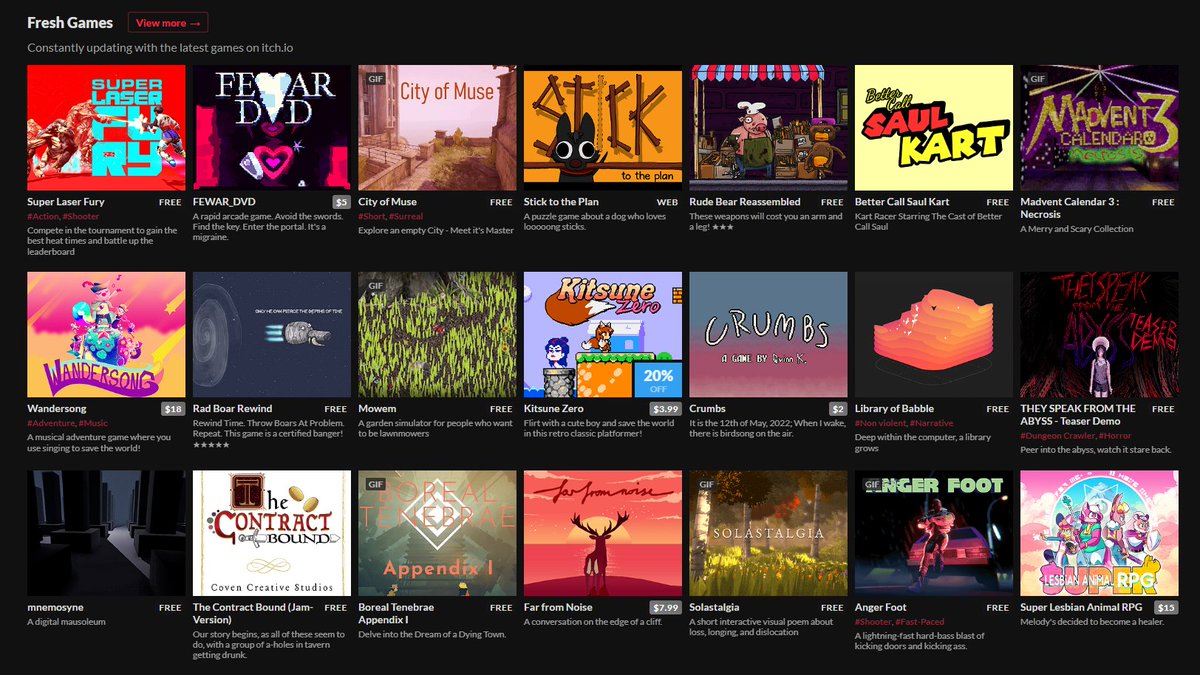Click the Solastalgia title link
The height and width of the screenshot is (675, 1200).
[714, 607]
